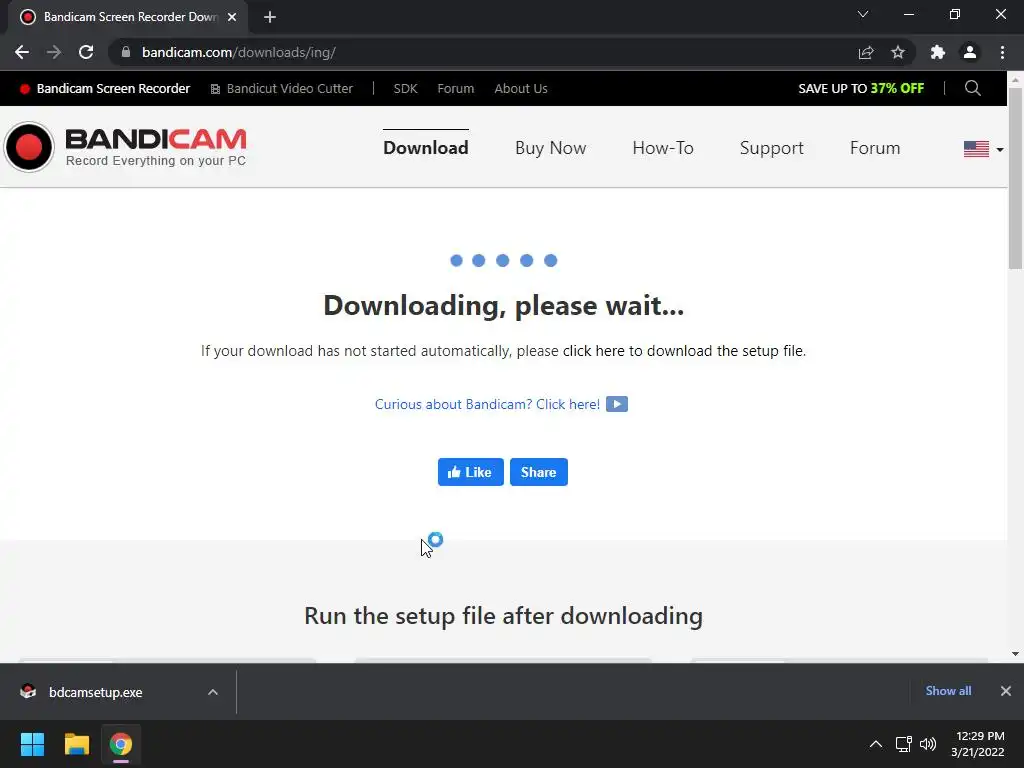Image resolution: width=1024 pixels, height=768 pixels.
Task: Open the Chrome profile avatar menu
Action: [970, 52]
